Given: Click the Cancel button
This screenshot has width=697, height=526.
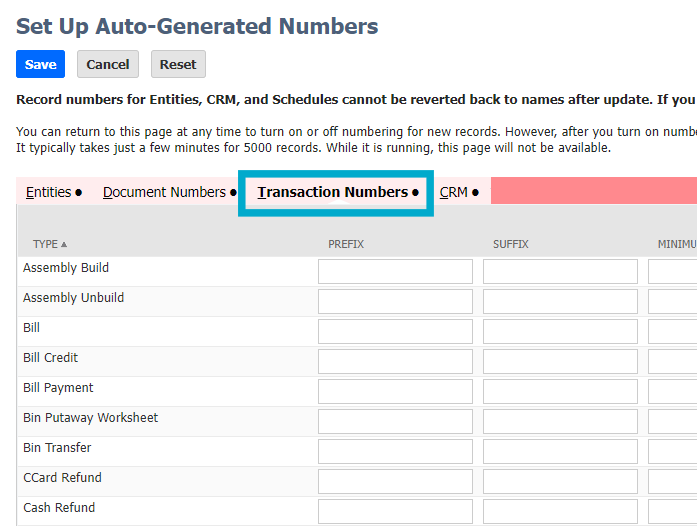Looking at the screenshot, I should (x=108, y=64).
